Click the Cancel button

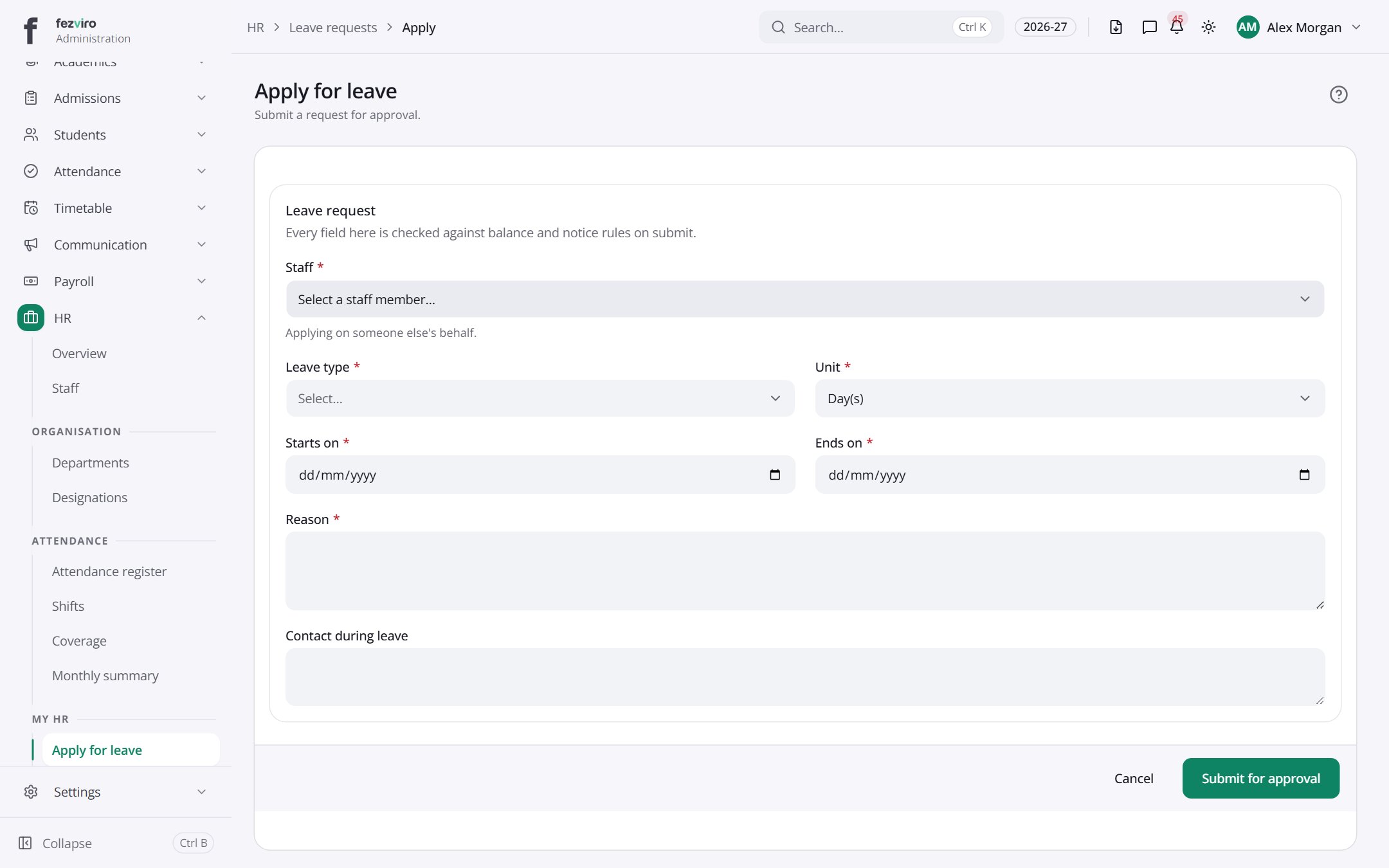[1134, 778]
